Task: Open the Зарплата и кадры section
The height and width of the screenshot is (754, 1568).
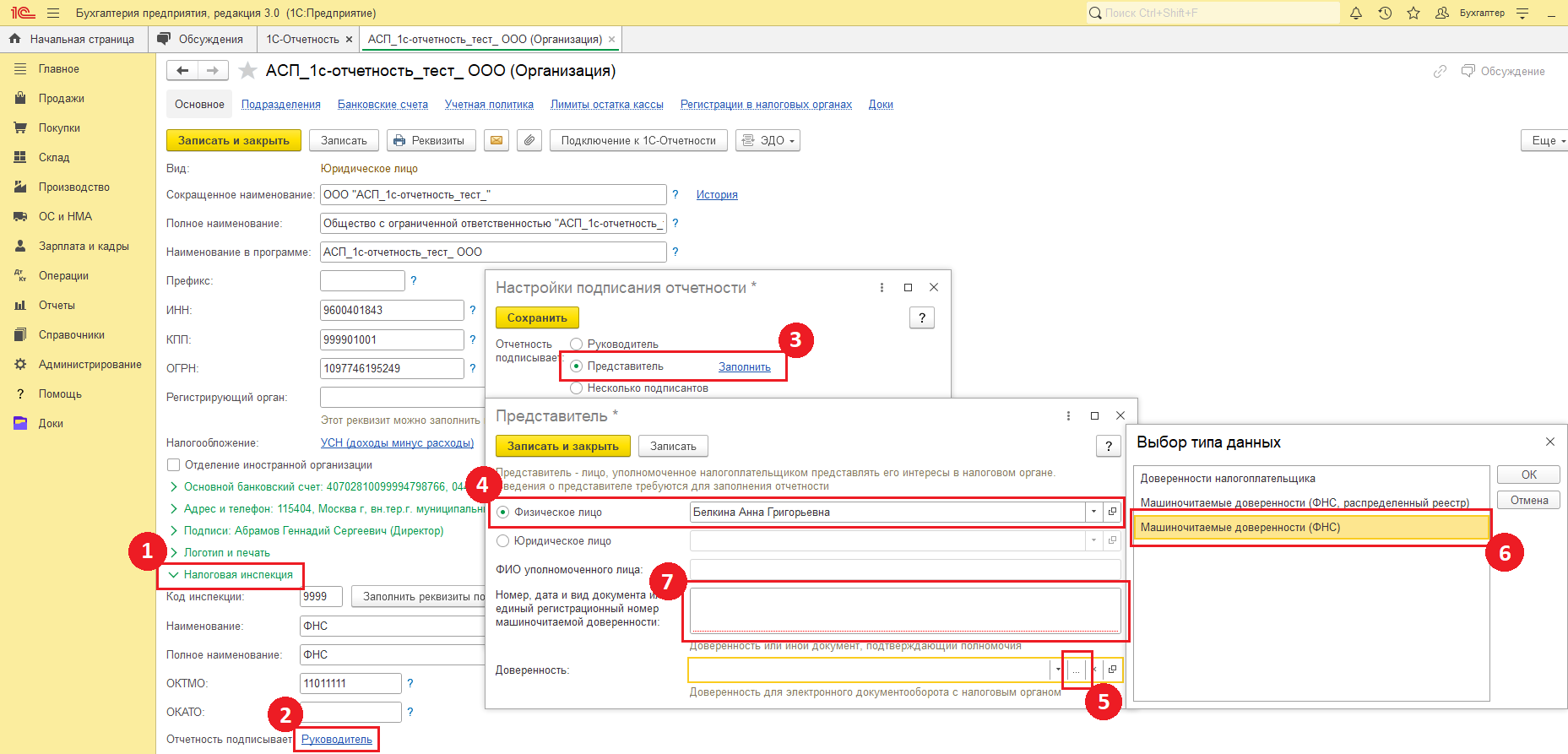Action: [x=84, y=247]
